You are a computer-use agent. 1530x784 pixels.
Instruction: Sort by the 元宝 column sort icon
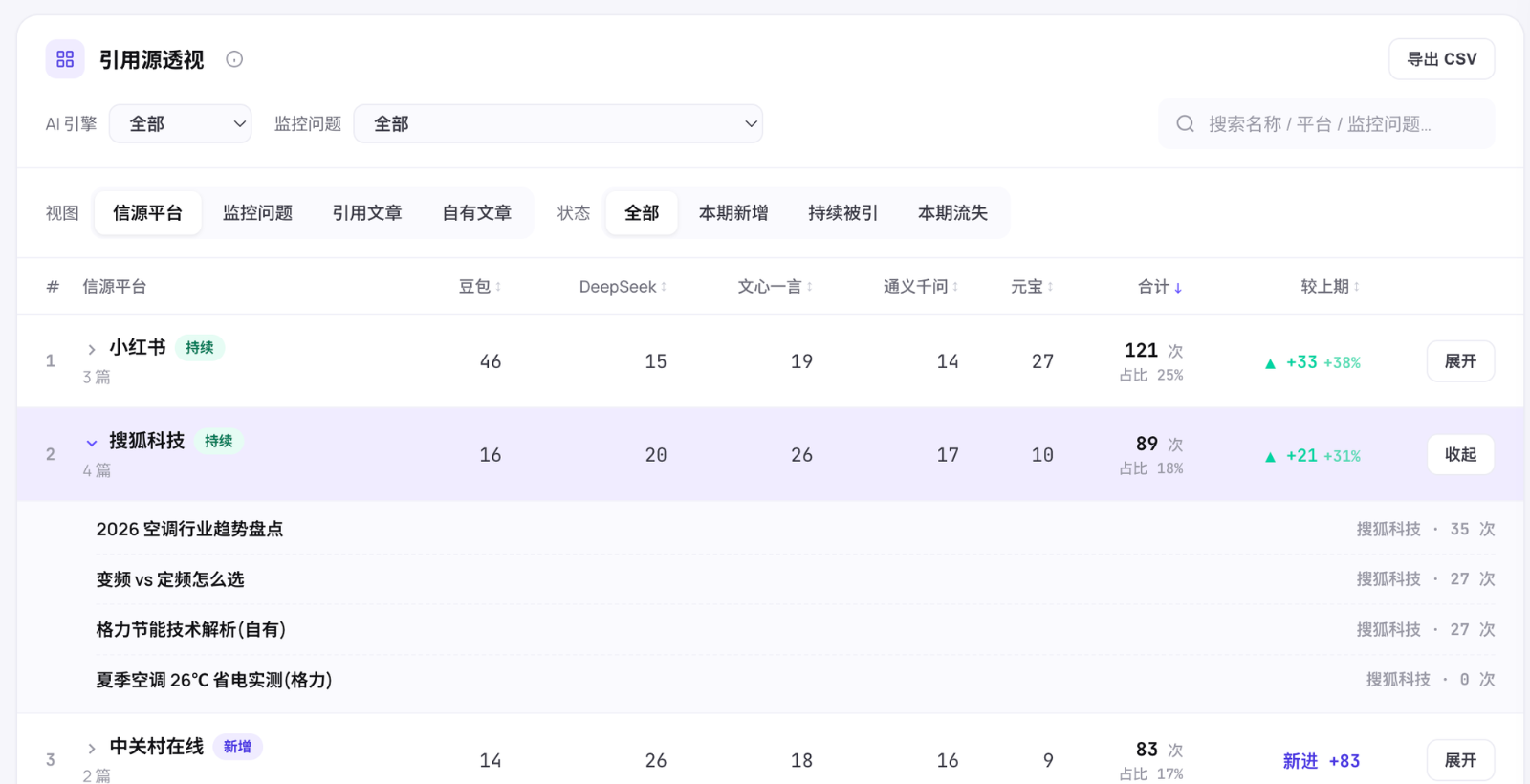[x=1050, y=287]
